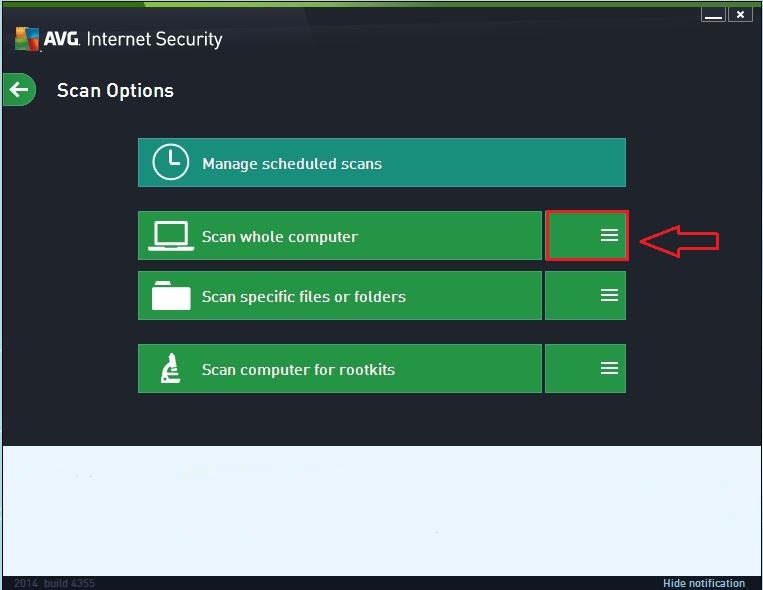
Task: Click the AVG logo icon
Action: (x=27, y=39)
